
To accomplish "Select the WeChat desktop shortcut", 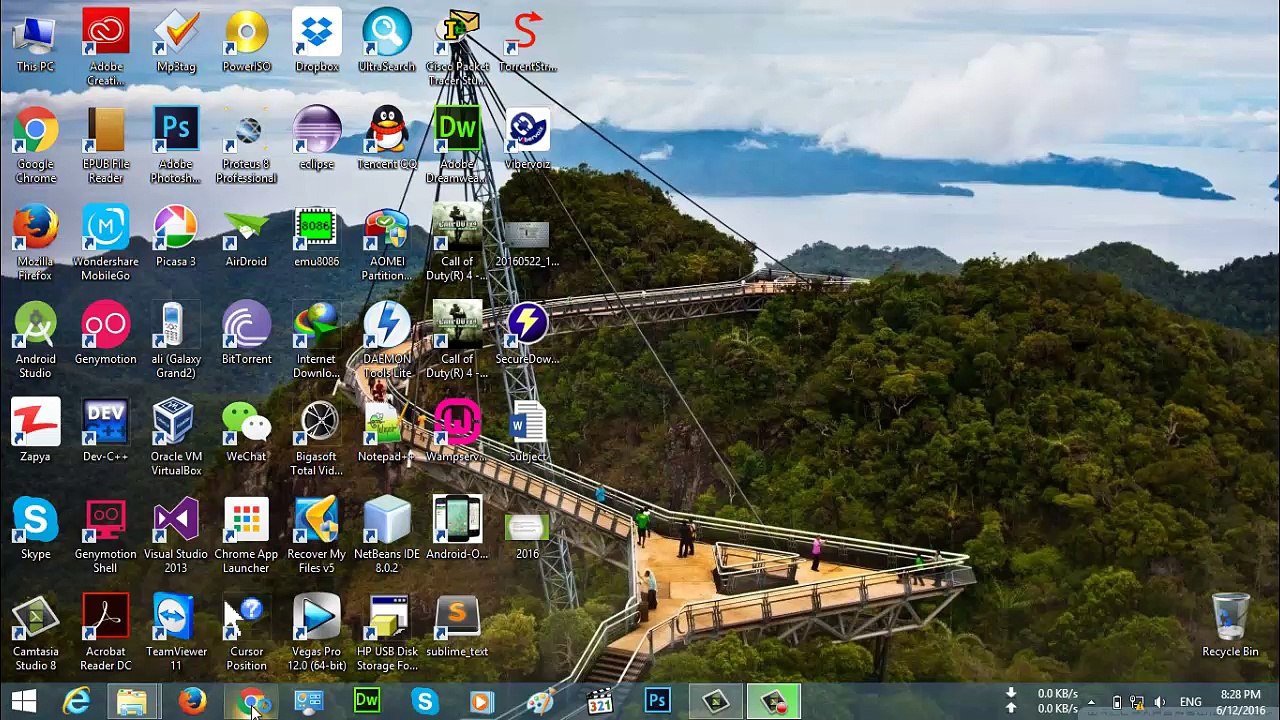I will [x=246, y=431].
